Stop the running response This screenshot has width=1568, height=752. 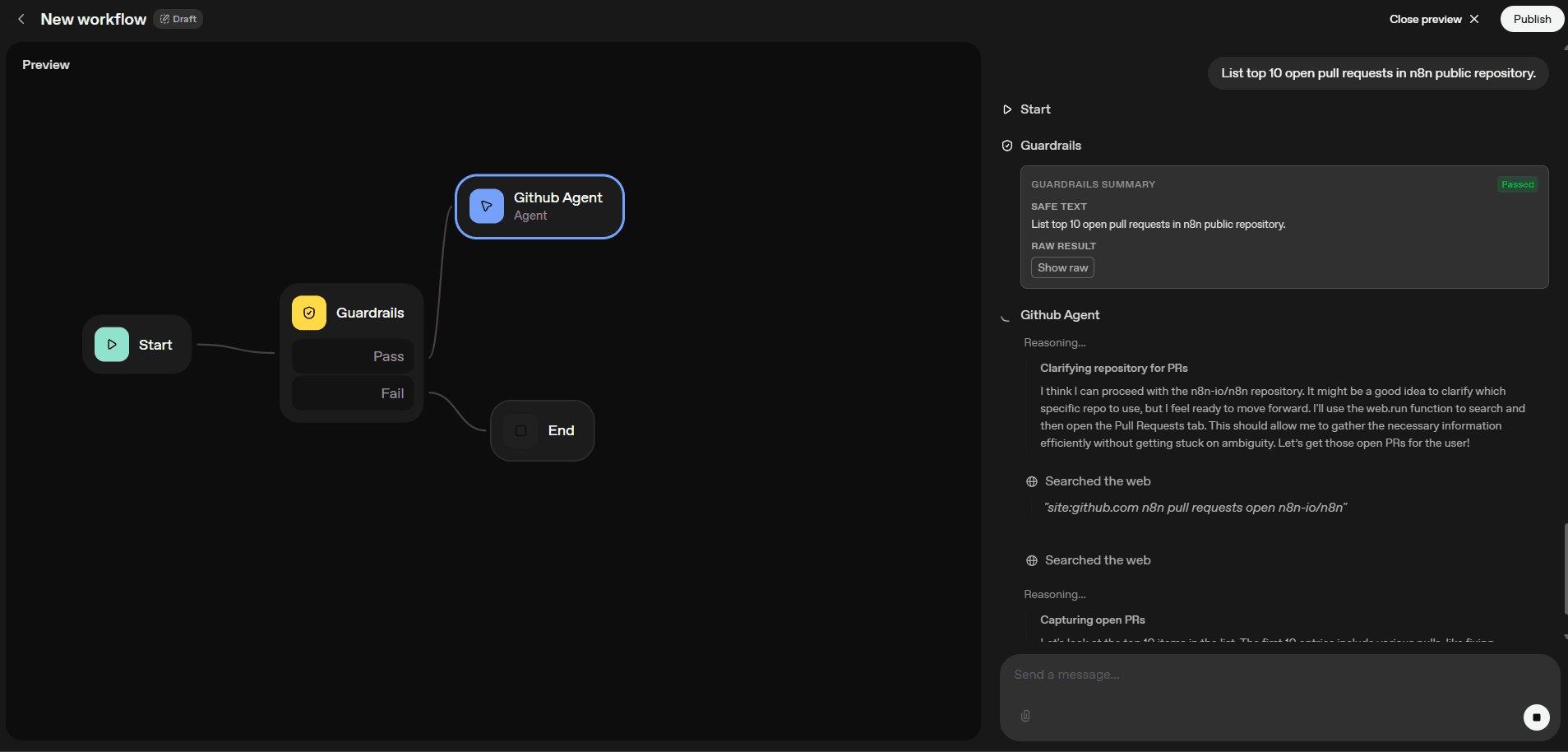tap(1536, 717)
